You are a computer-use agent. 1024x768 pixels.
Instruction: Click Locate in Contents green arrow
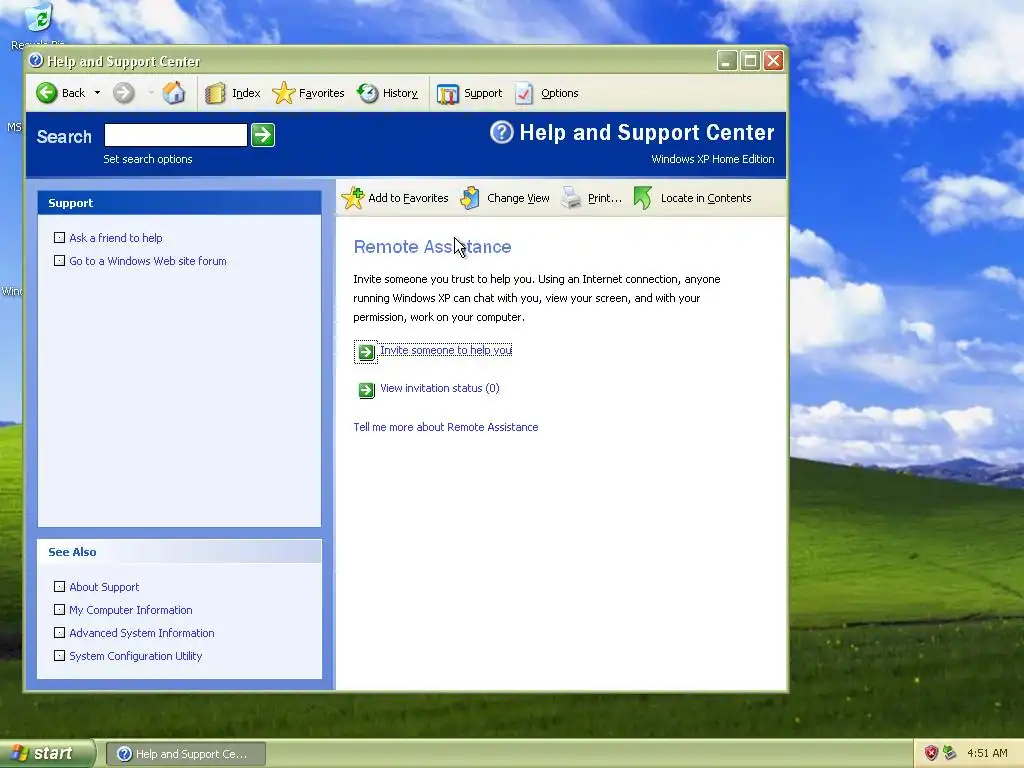pos(643,198)
